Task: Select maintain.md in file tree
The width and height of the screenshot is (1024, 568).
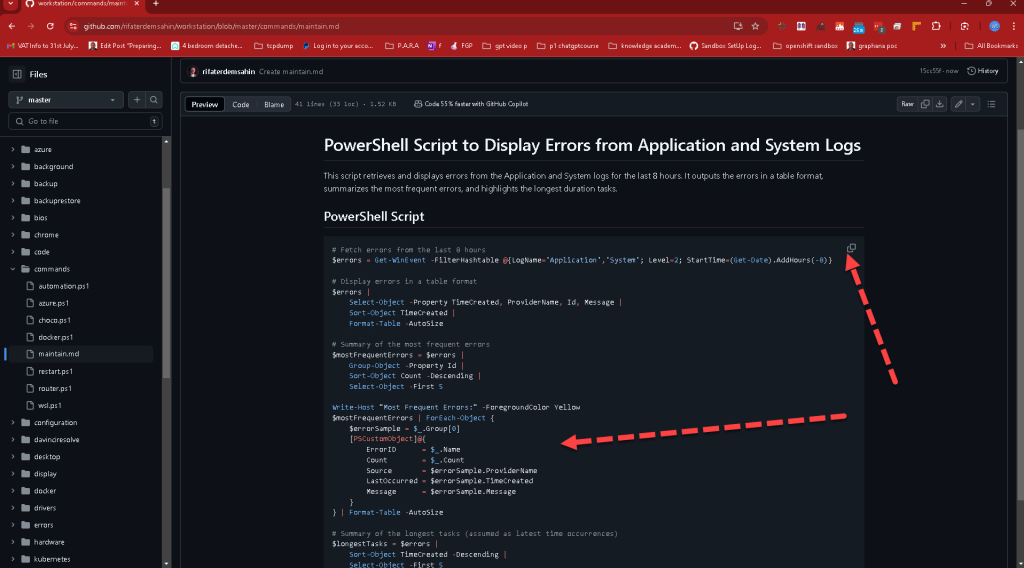Action: pyautogui.click(x=59, y=354)
